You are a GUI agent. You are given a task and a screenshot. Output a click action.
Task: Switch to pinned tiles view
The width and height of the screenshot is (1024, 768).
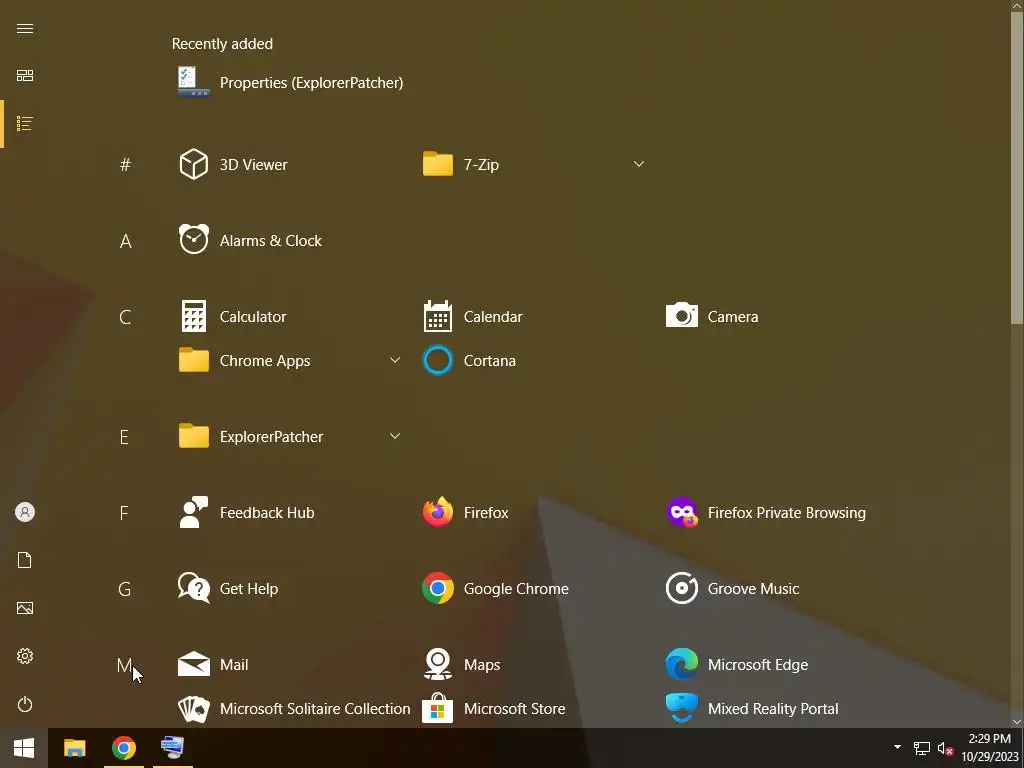pos(25,76)
